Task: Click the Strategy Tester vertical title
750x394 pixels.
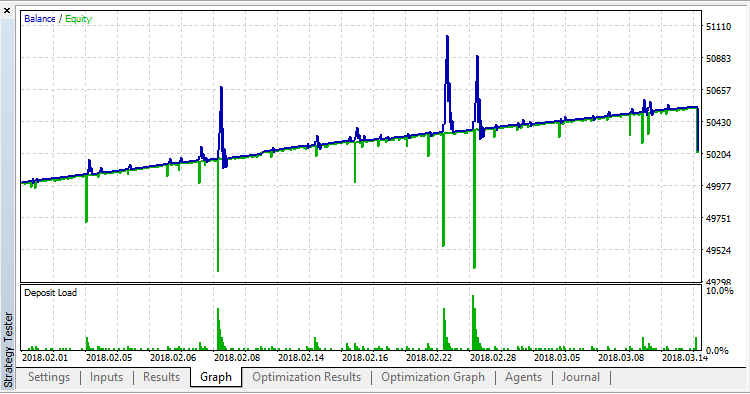Action: click(8, 350)
